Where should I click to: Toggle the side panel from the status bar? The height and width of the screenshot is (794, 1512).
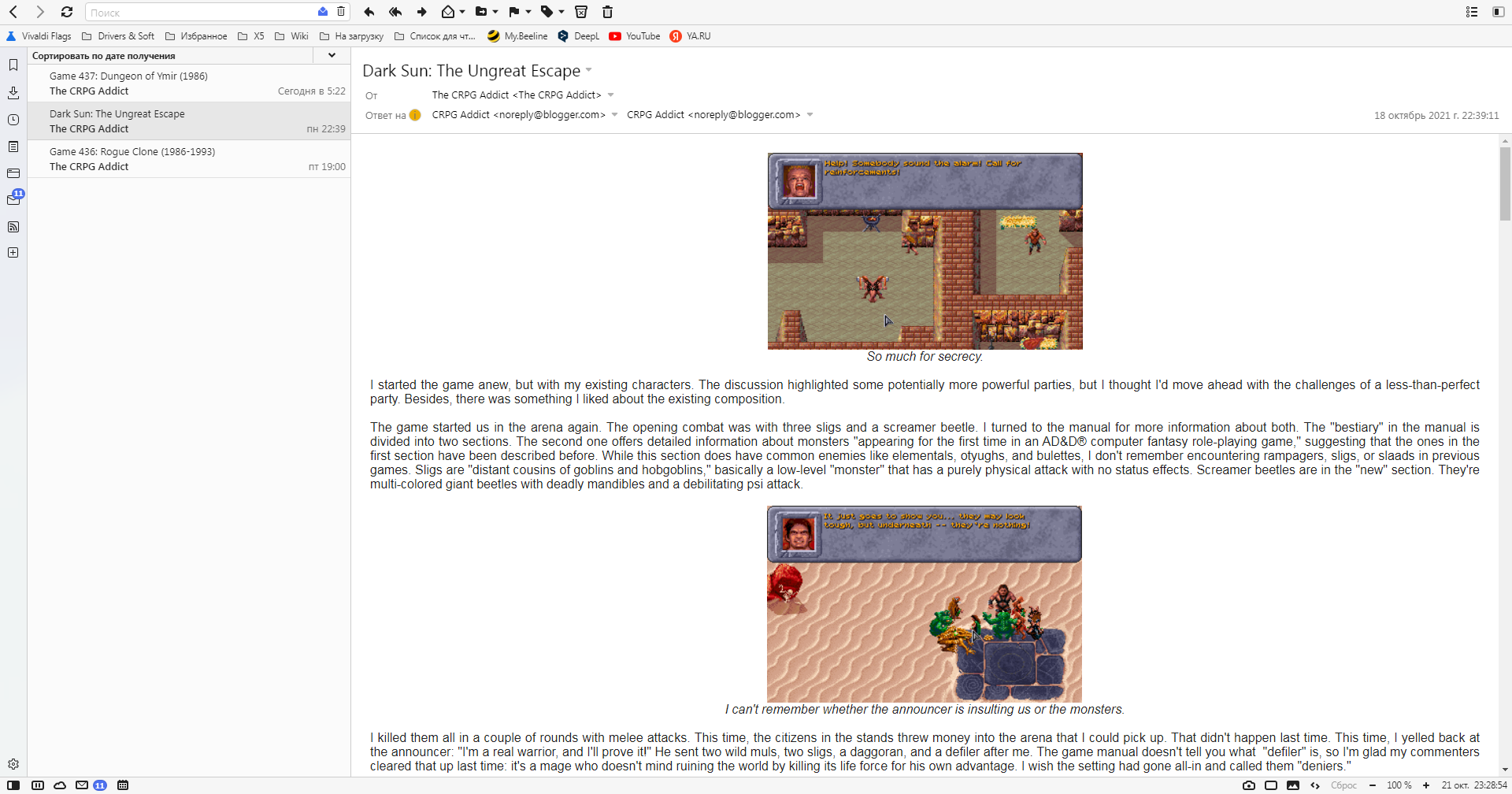point(13,785)
